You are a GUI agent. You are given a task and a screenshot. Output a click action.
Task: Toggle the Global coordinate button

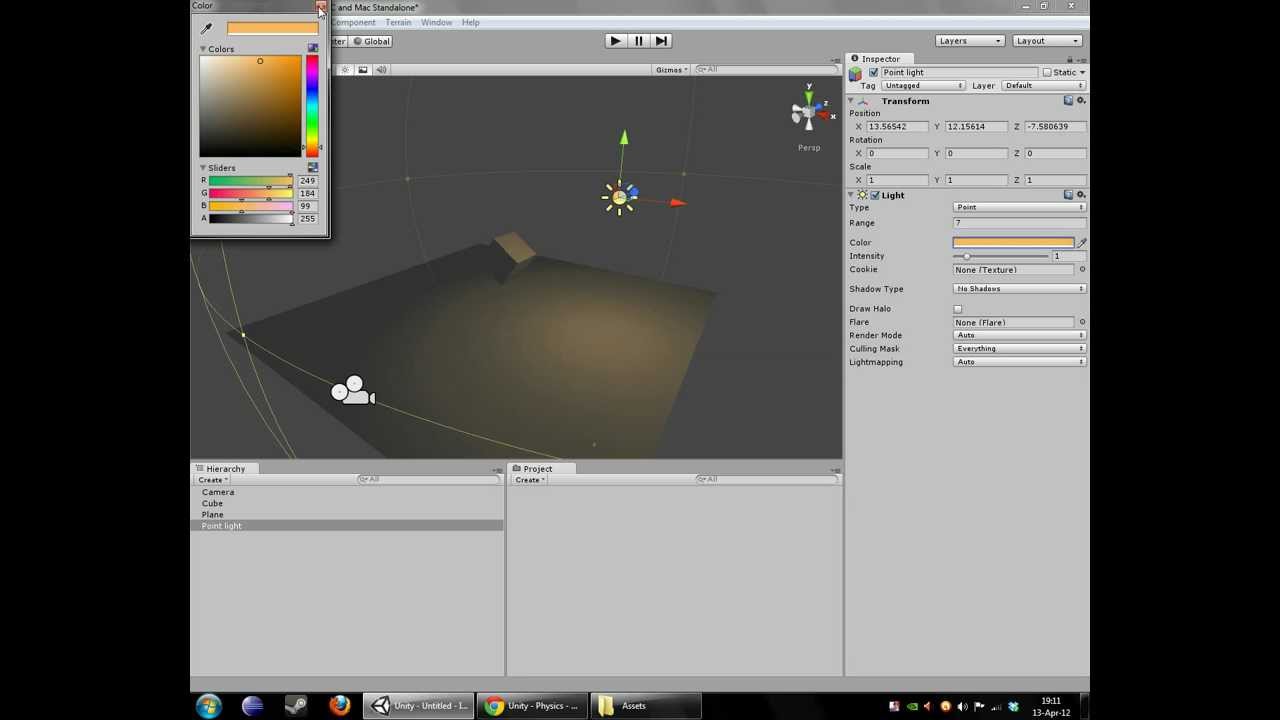pos(371,41)
